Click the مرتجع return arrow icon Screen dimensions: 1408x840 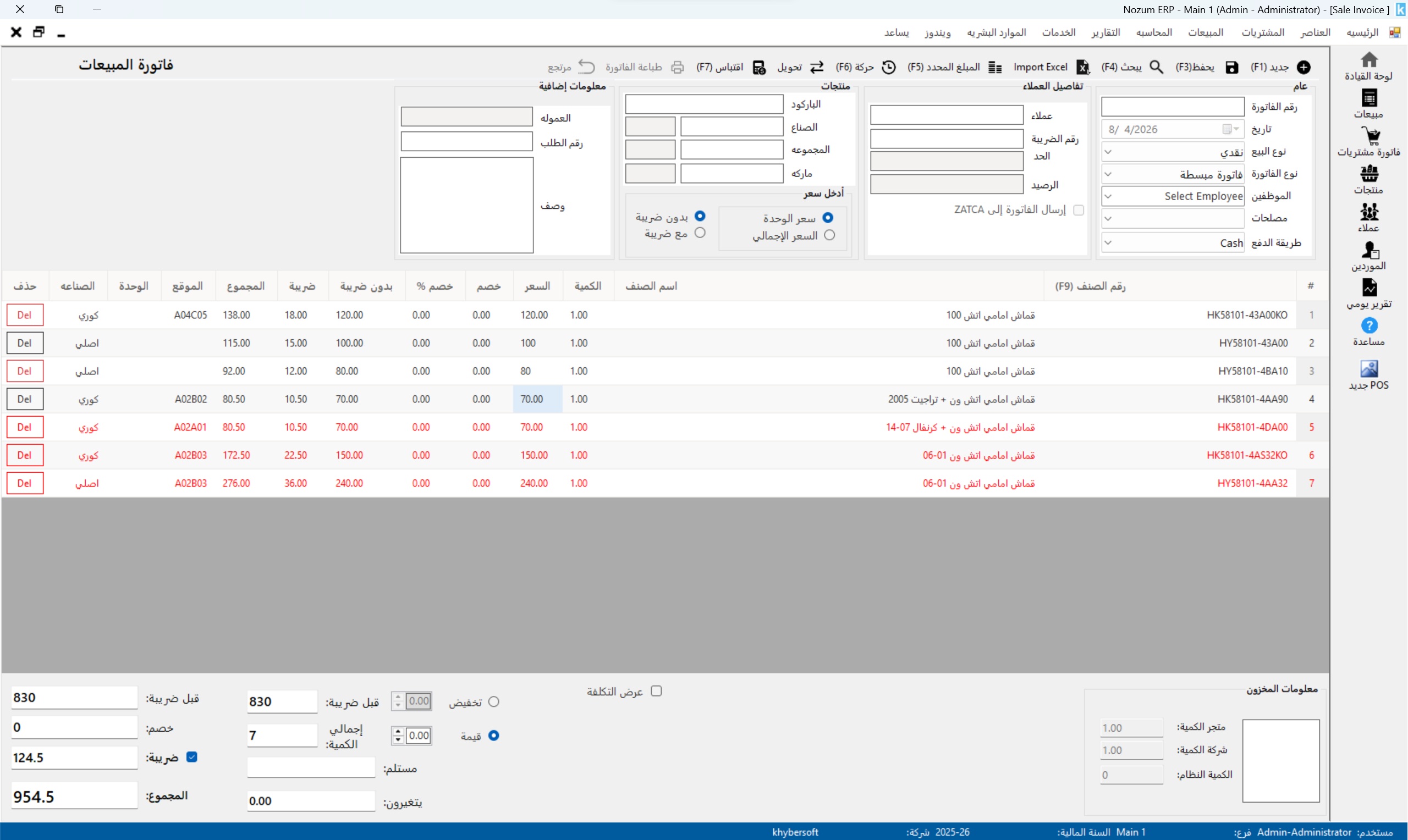[586, 67]
